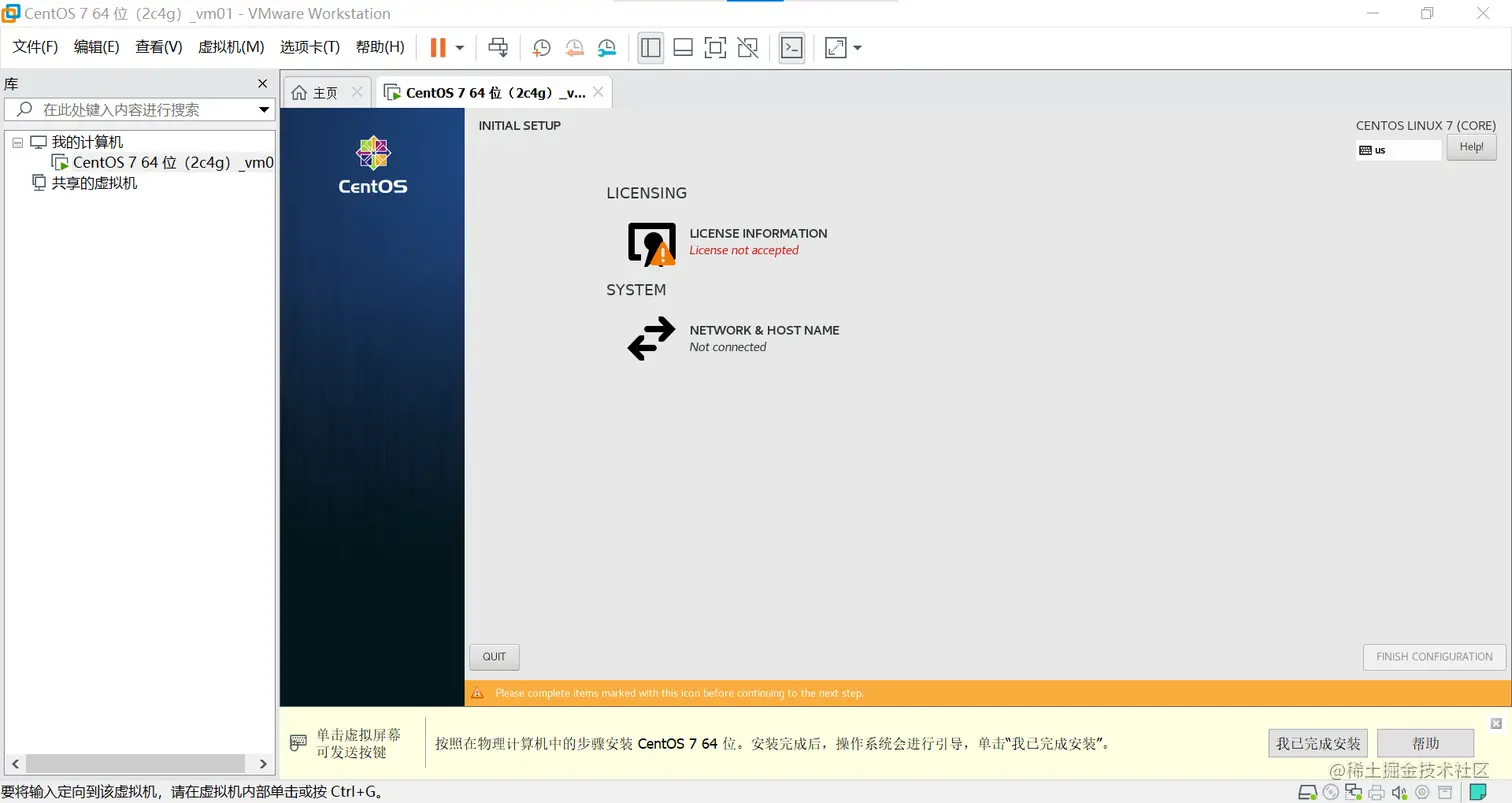Click the 帮助 button in install bar

pos(1425,743)
